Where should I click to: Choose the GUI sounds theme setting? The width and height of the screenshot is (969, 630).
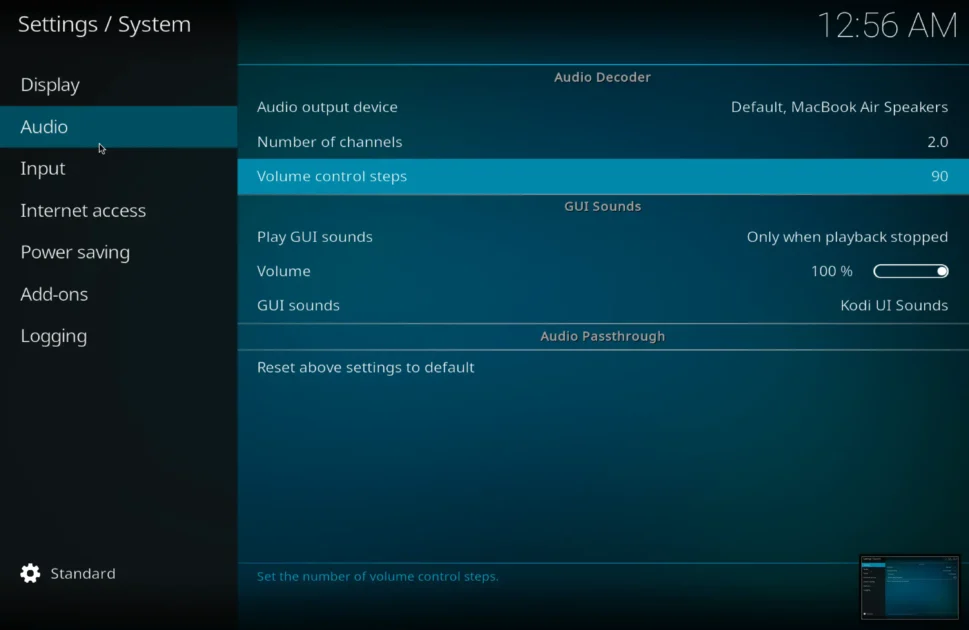click(x=602, y=306)
